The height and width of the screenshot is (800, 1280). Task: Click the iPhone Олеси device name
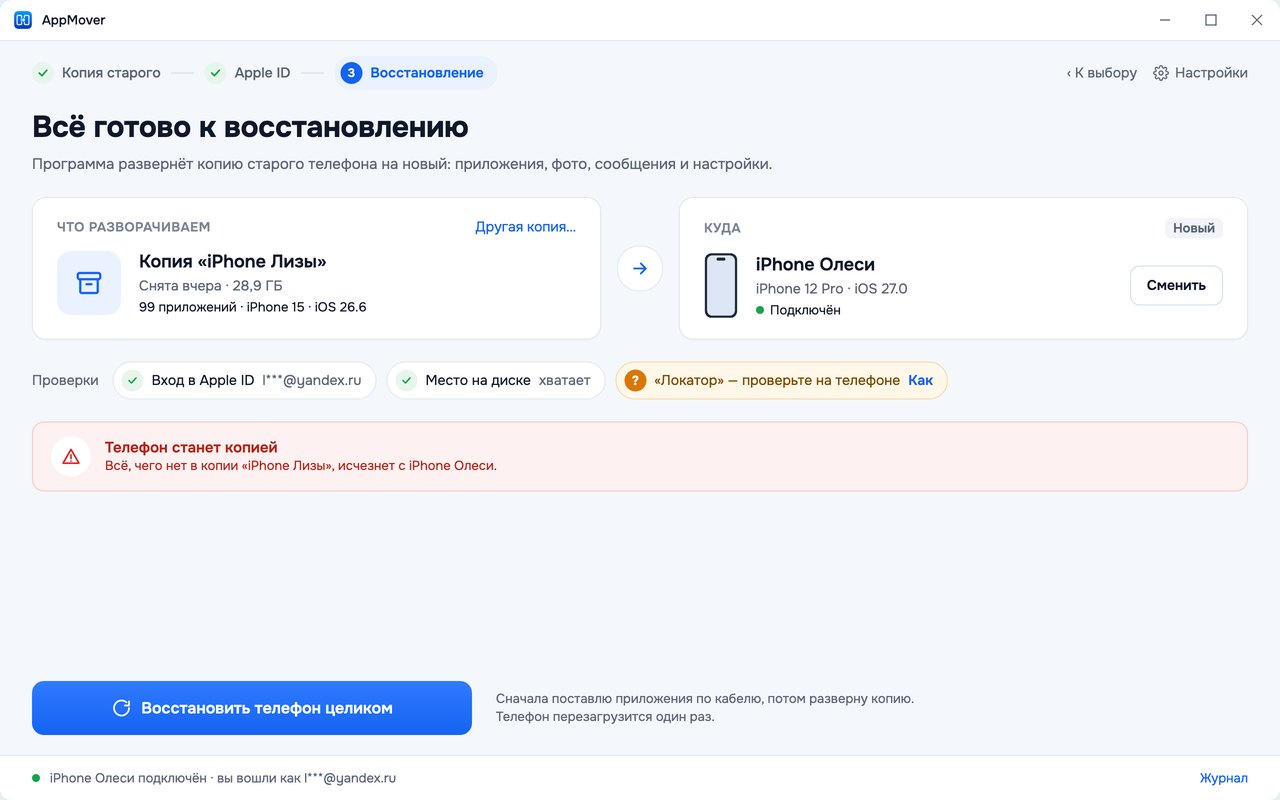click(x=815, y=265)
